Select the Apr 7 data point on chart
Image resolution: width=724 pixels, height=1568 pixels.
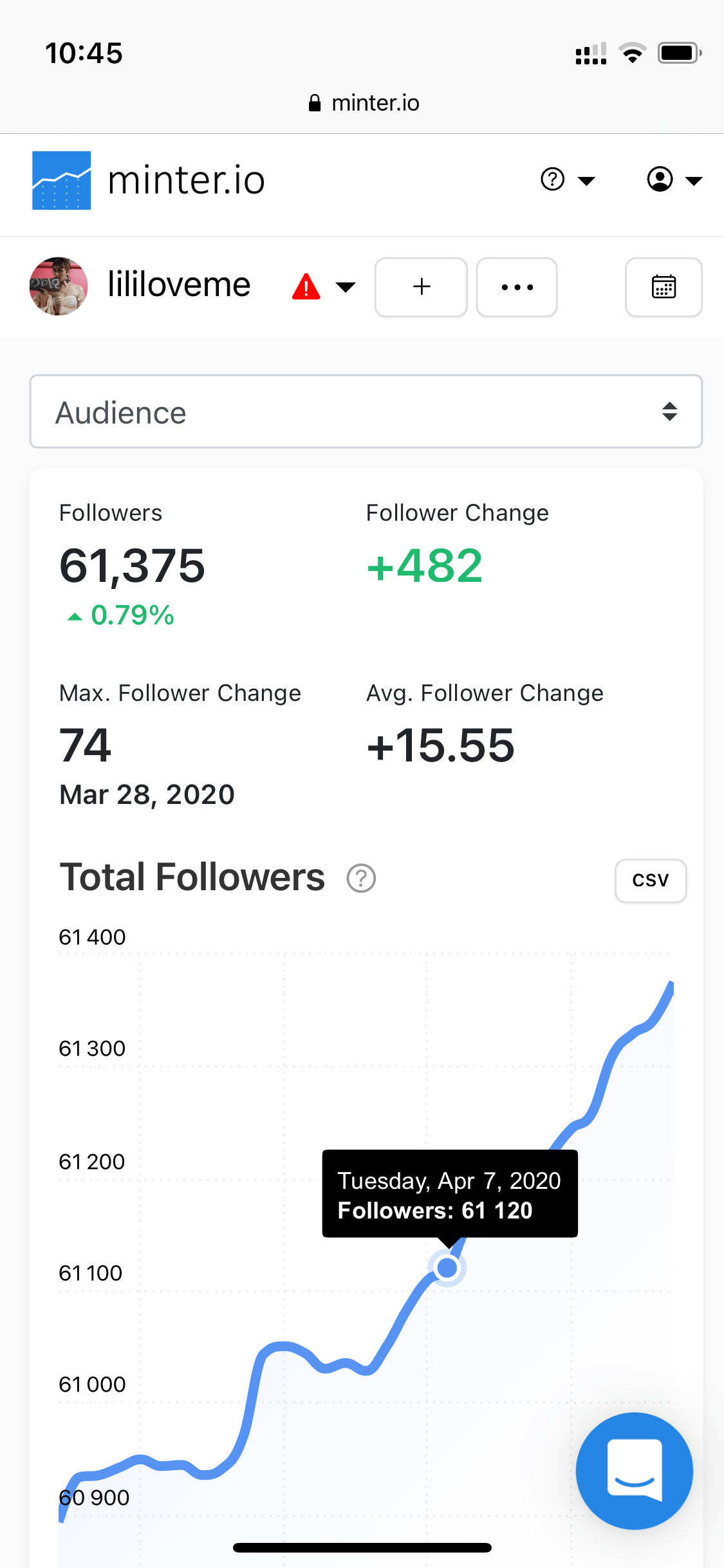(447, 1267)
